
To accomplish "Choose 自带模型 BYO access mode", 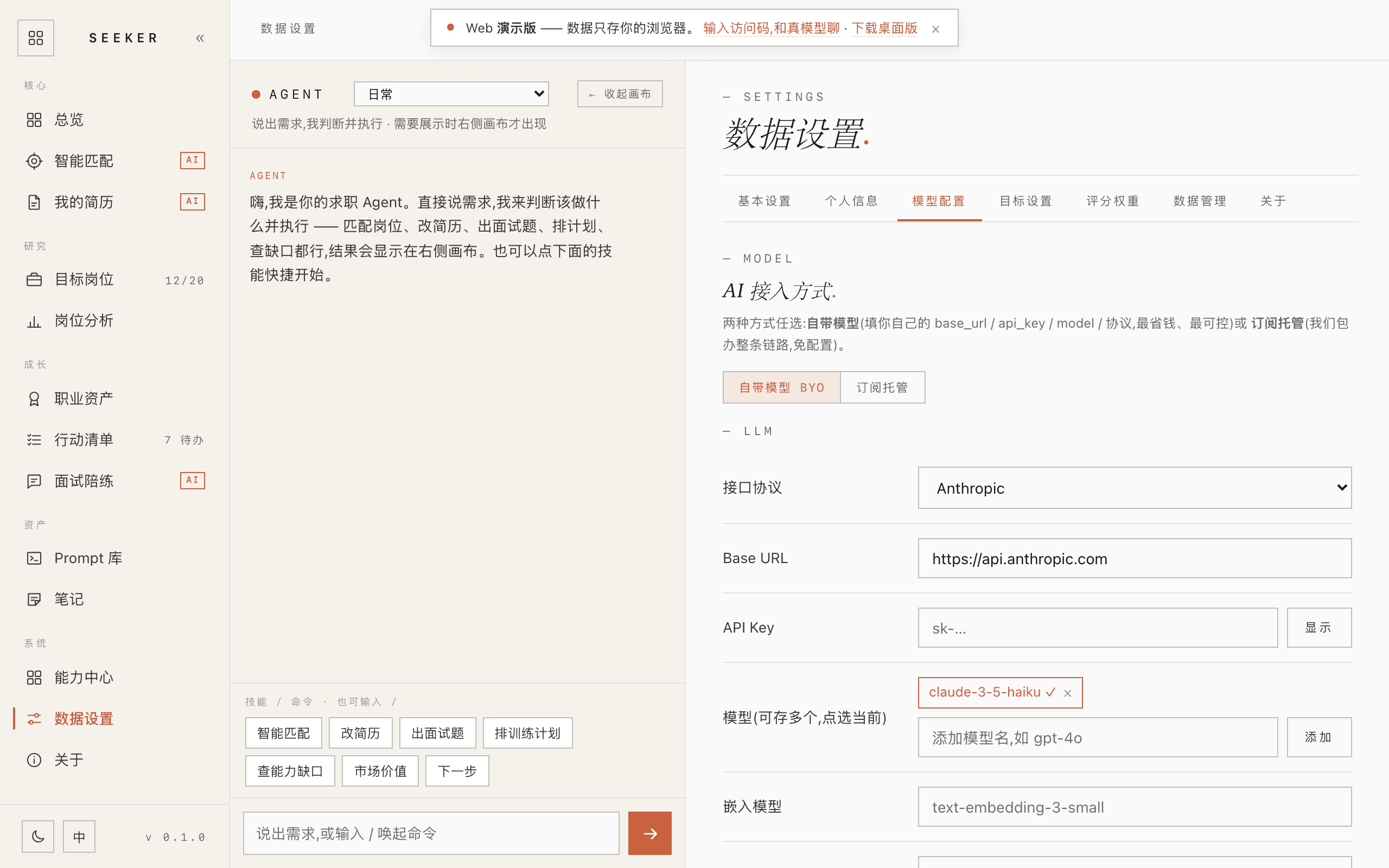I will coord(782,387).
